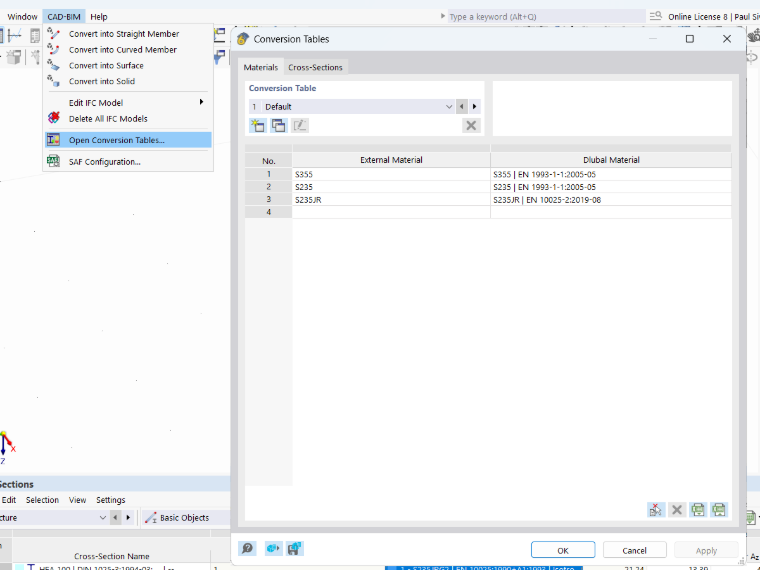Click the import-from-Excel table icon
Viewport: 760px width, 570px height.
tap(698, 509)
